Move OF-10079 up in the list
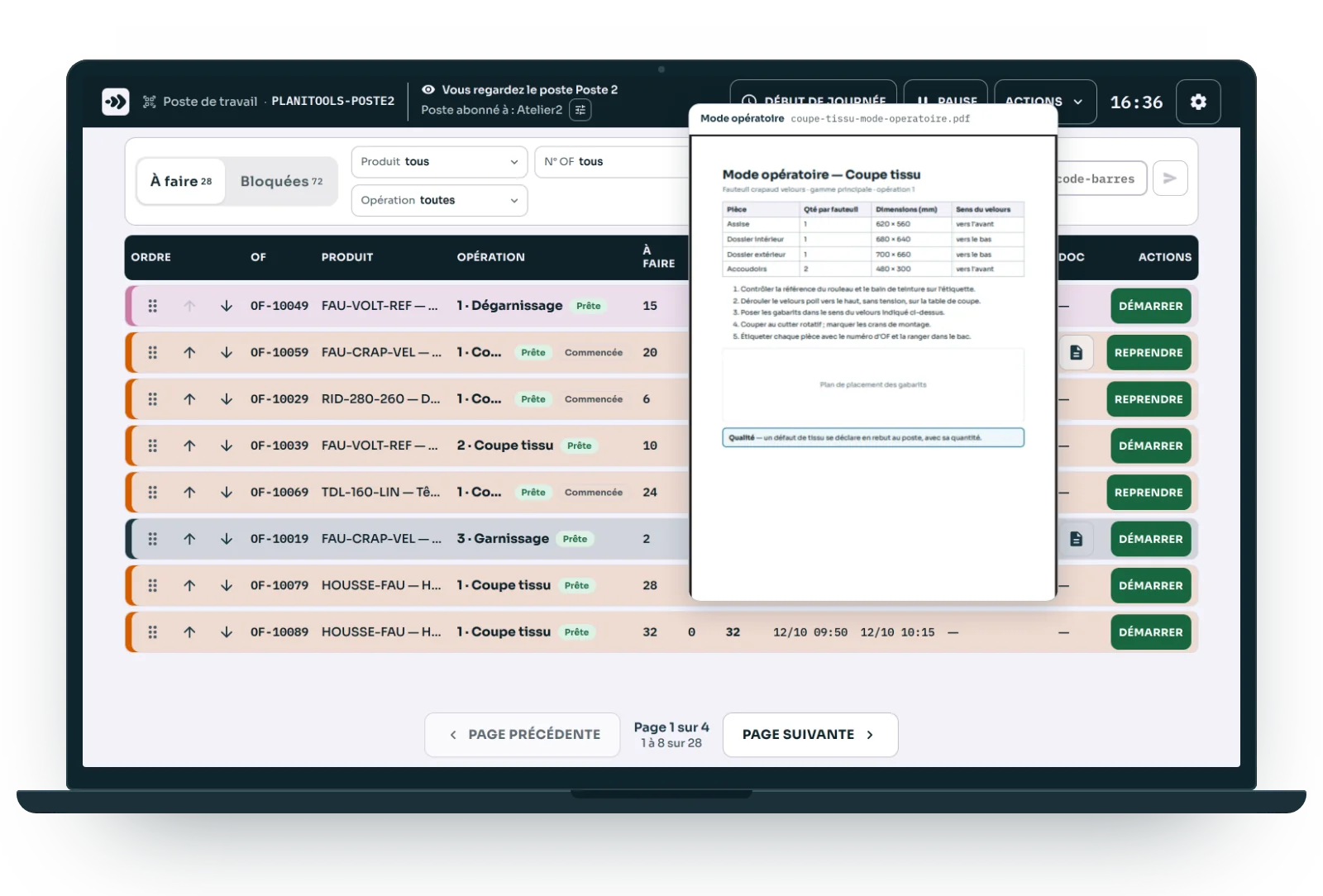The image size is (1323, 896). pyautogui.click(x=189, y=585)
